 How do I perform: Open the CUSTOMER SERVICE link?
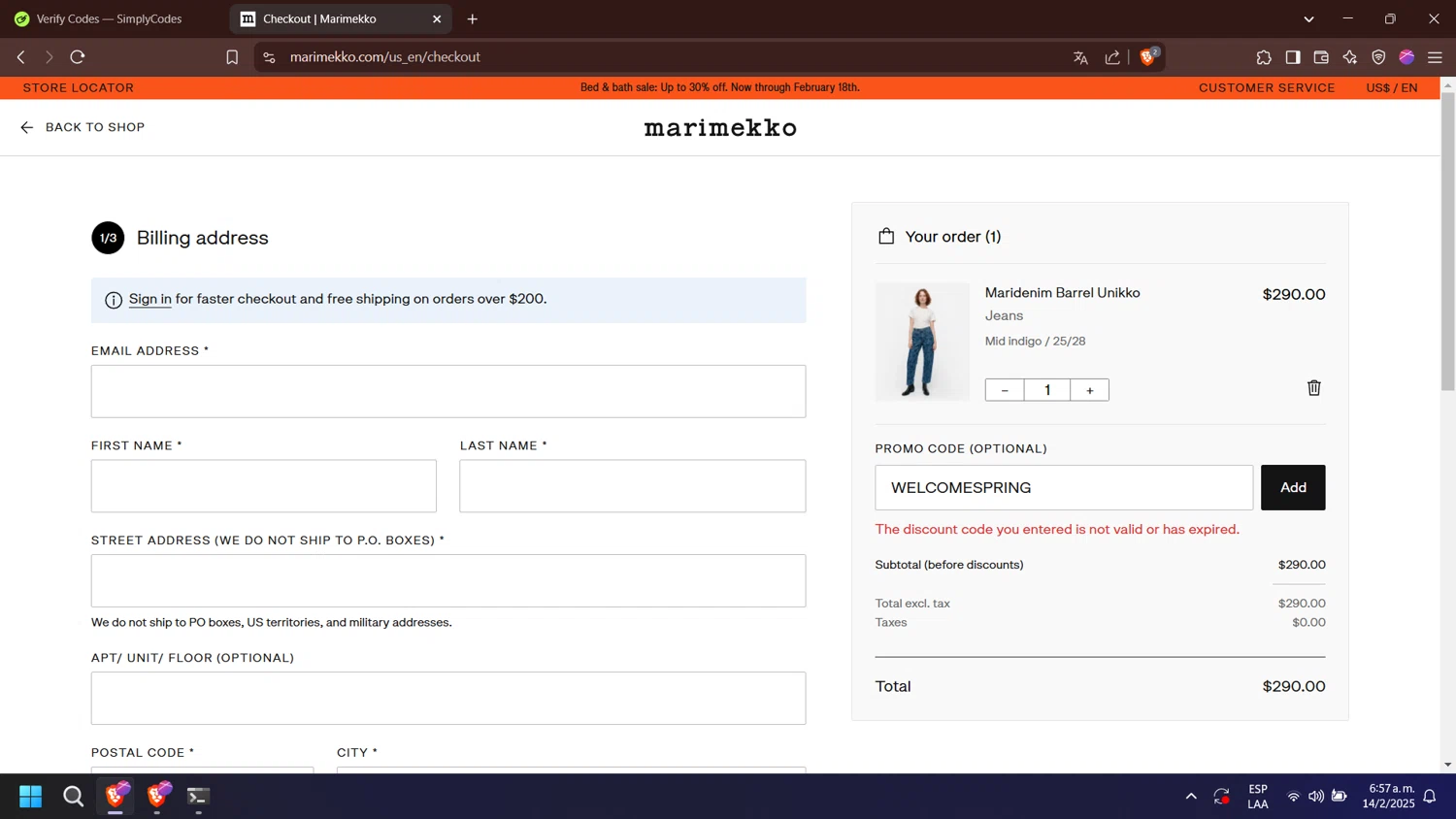pyautogui.click(x=1267, y=87)
